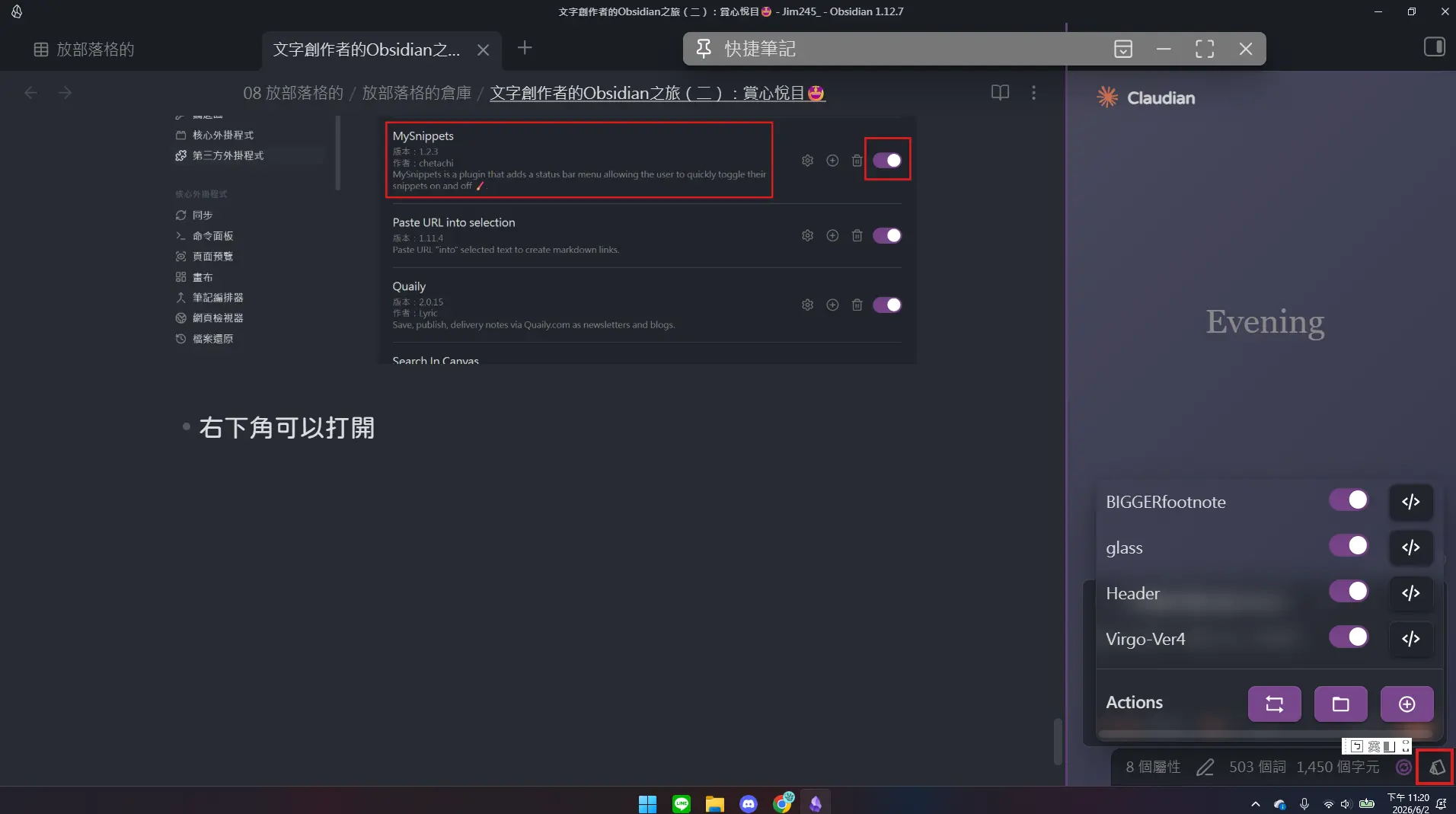Image resolution: width=1456 pixels, height=814 pixels.
Task: Close the 文字創作者的Obsidian之... tab
Action: [483, 50]
